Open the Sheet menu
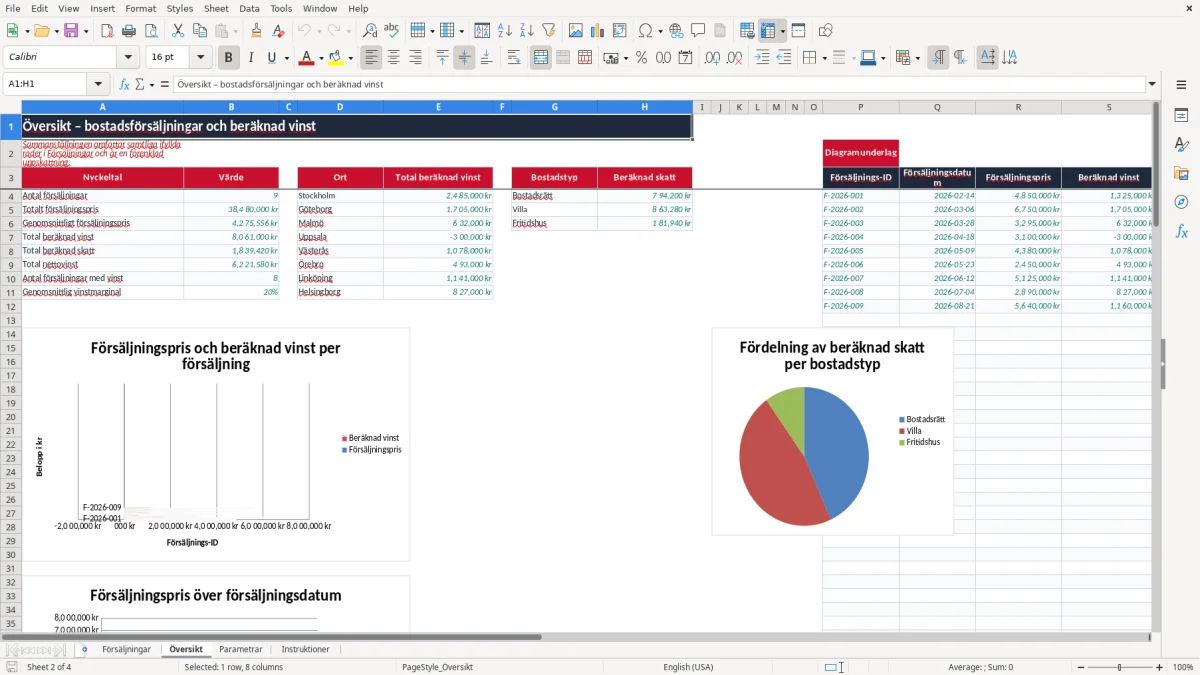Viewport: 1200px width, 675px height. [216, 8]
